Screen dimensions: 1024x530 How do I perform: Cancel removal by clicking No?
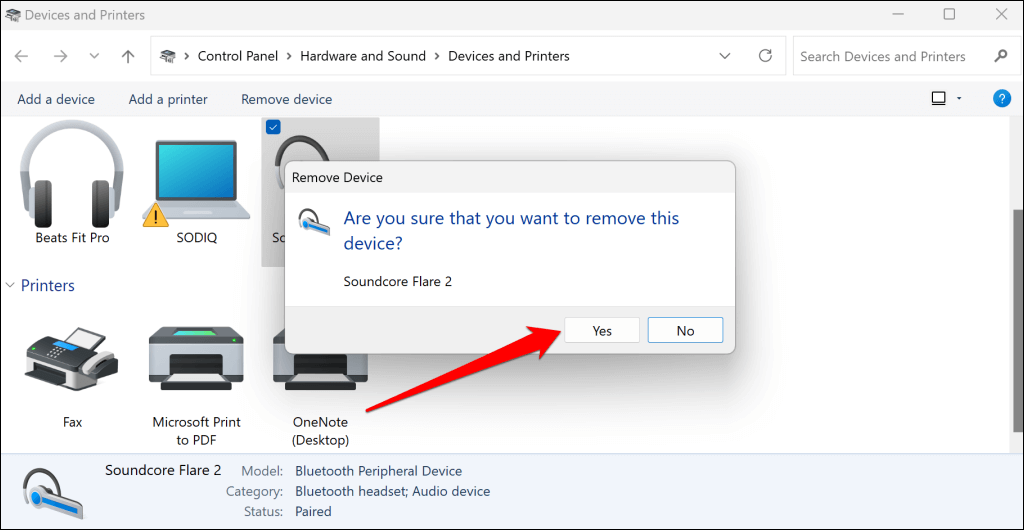coord(685,331)
